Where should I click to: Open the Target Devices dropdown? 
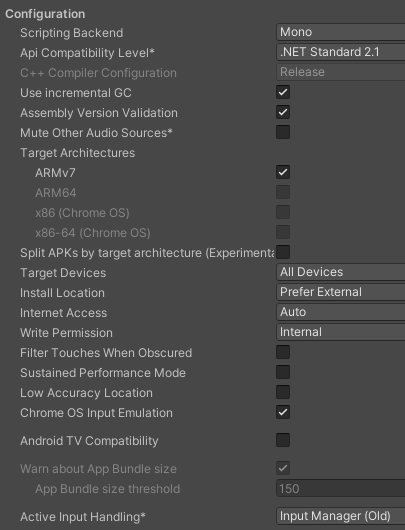click(x=340, y=272)
